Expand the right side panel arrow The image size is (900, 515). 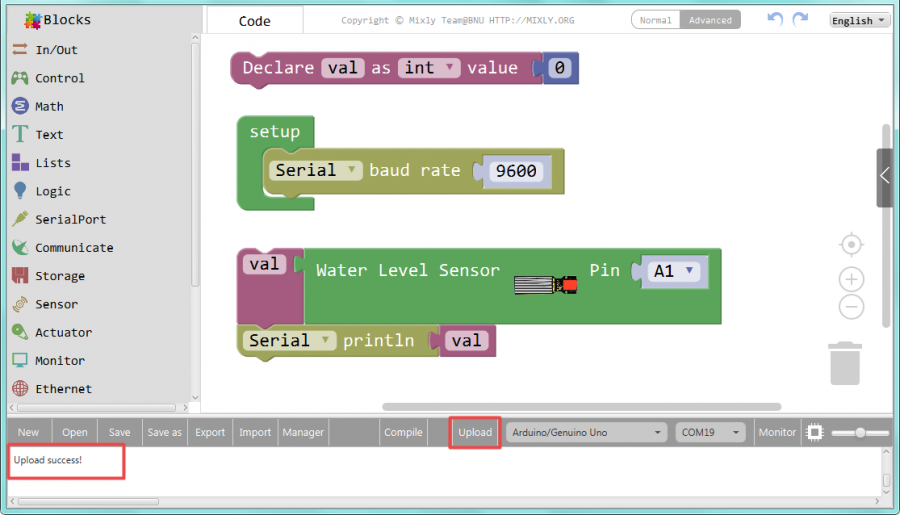coord(885,177)
